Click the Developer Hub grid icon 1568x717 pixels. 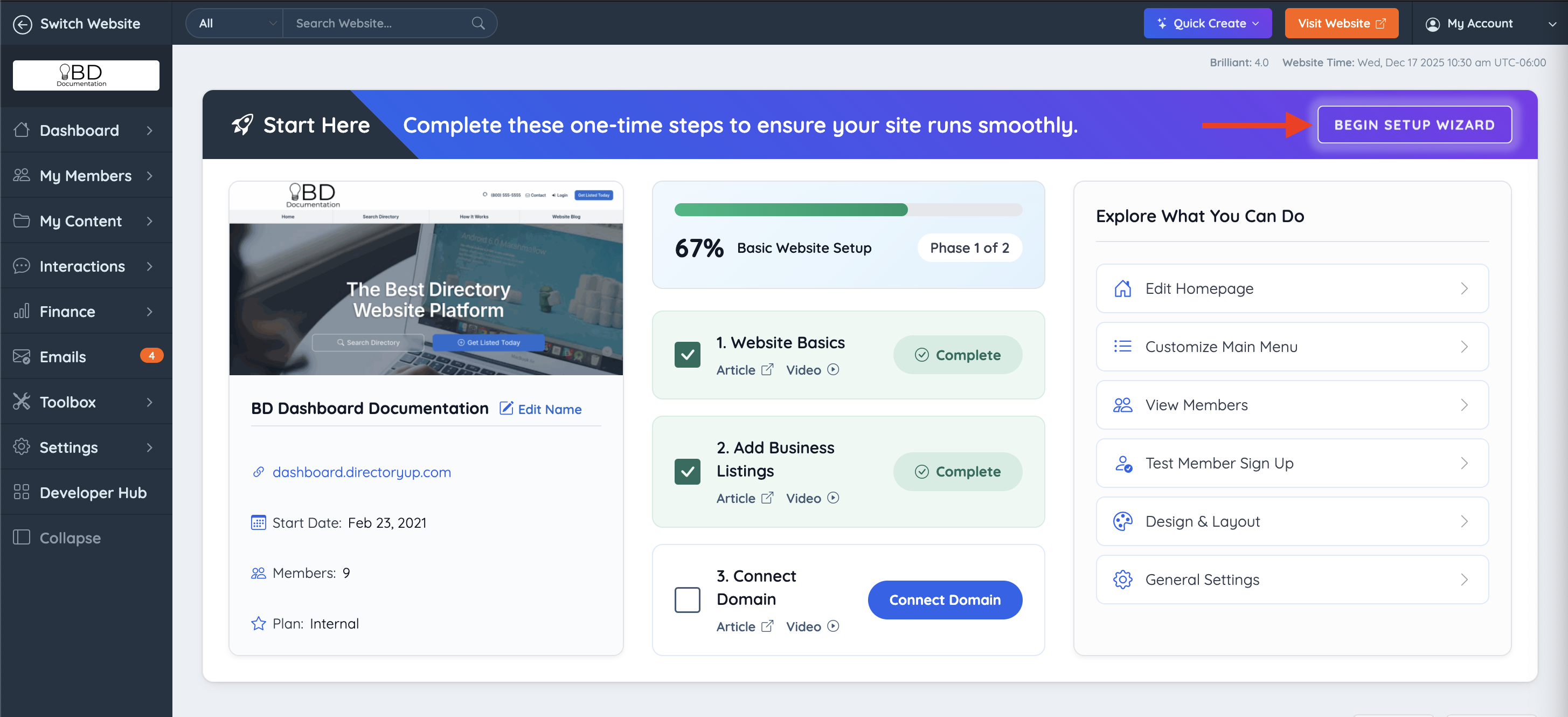22,492
